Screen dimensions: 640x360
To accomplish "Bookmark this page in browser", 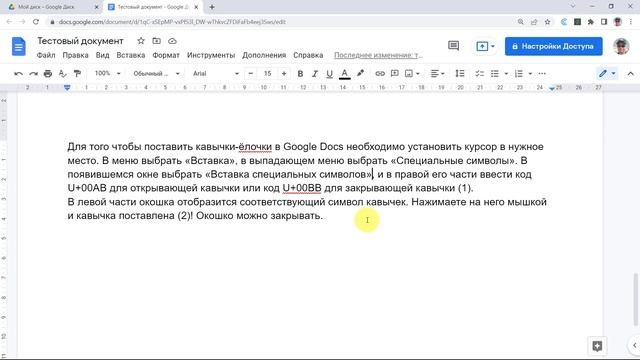I will coord(547,22).
